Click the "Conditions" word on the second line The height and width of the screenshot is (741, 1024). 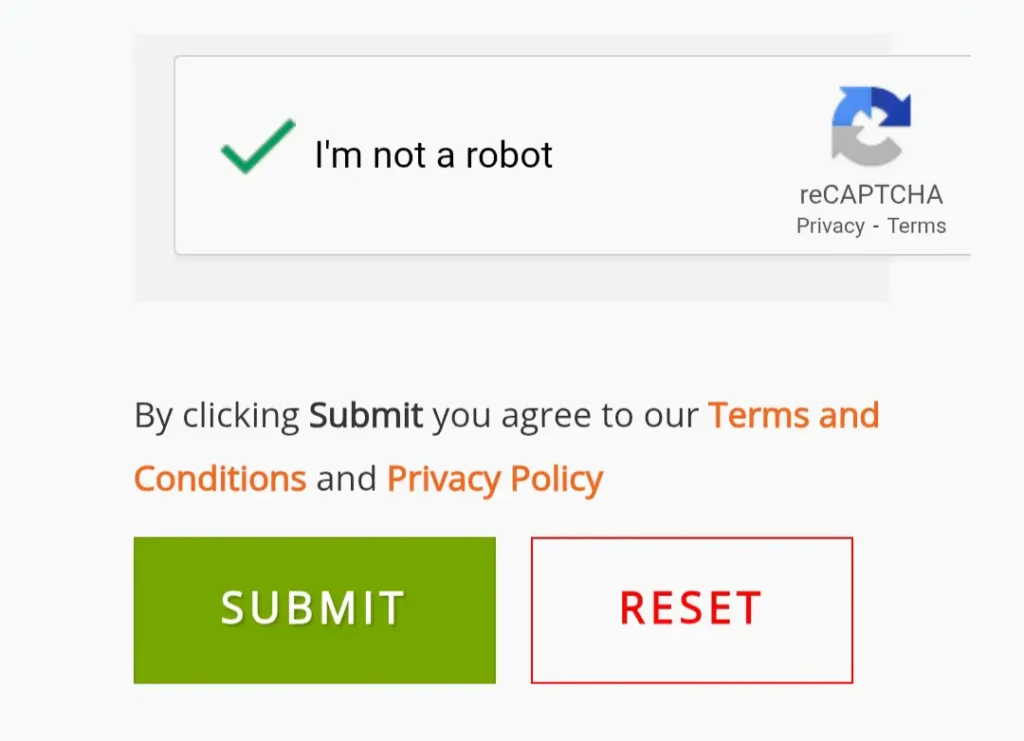[220, 479]
